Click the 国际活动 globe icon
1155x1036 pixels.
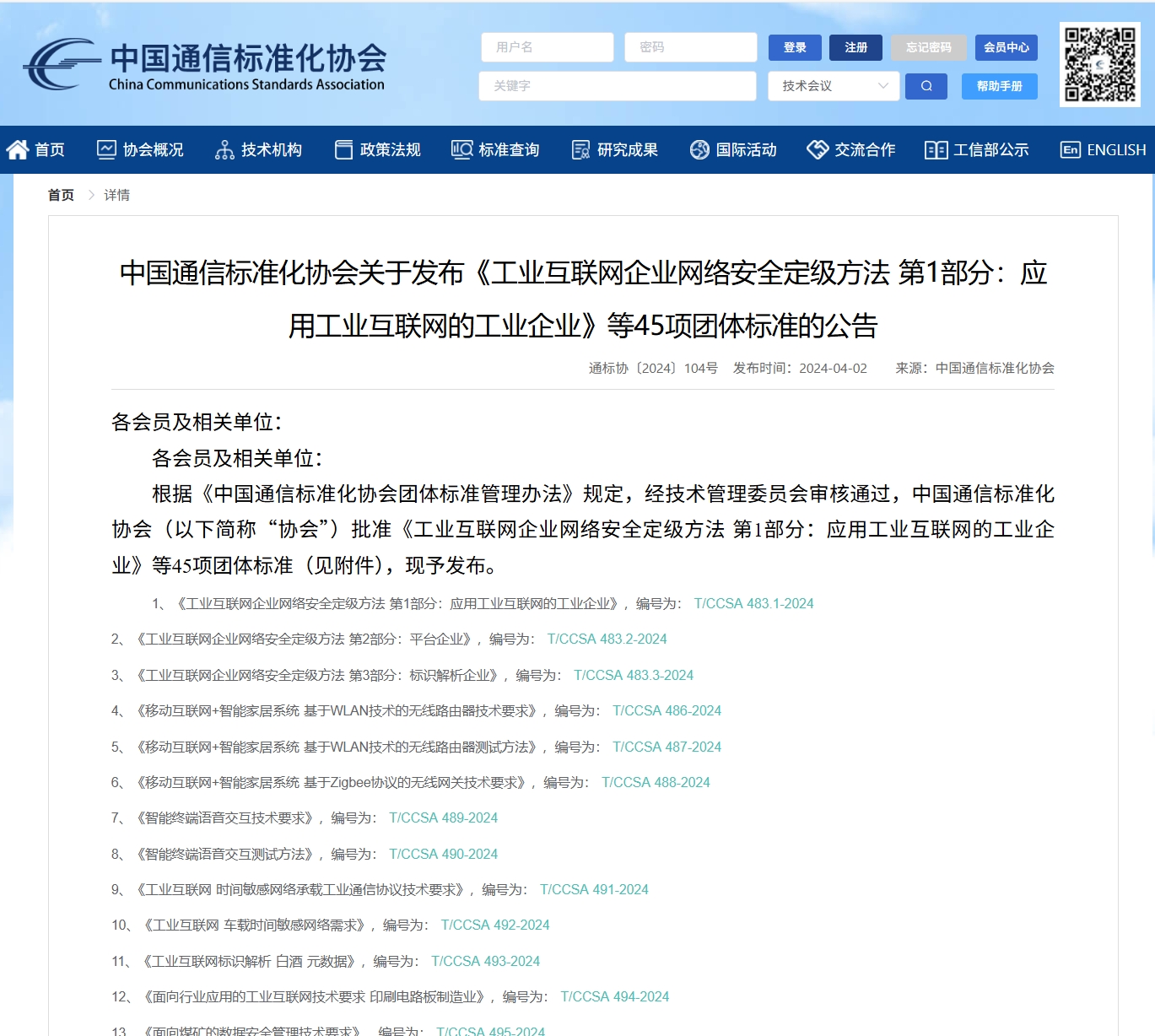click(699, 149)
